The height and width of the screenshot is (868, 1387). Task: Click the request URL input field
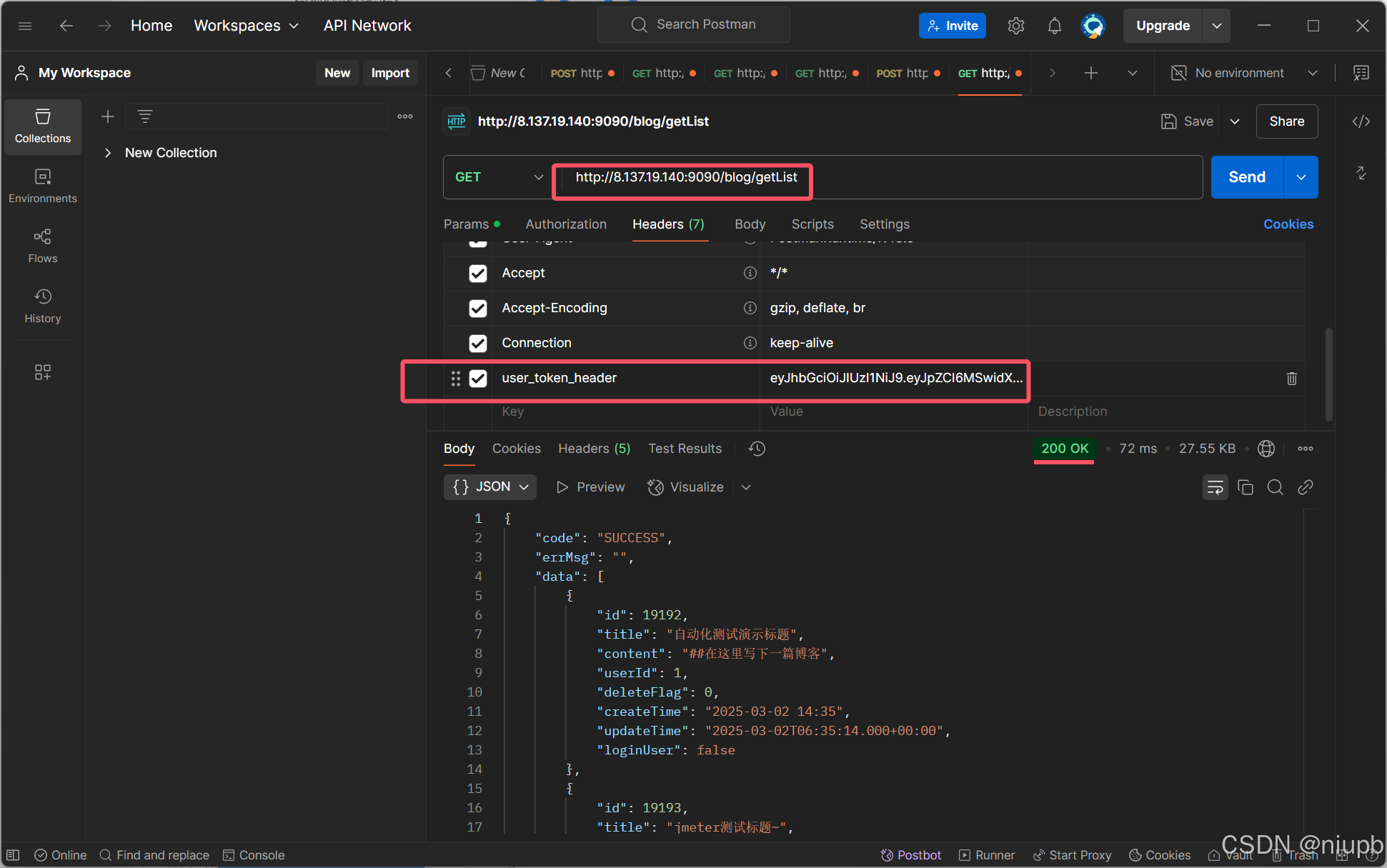click(1000, 177)
